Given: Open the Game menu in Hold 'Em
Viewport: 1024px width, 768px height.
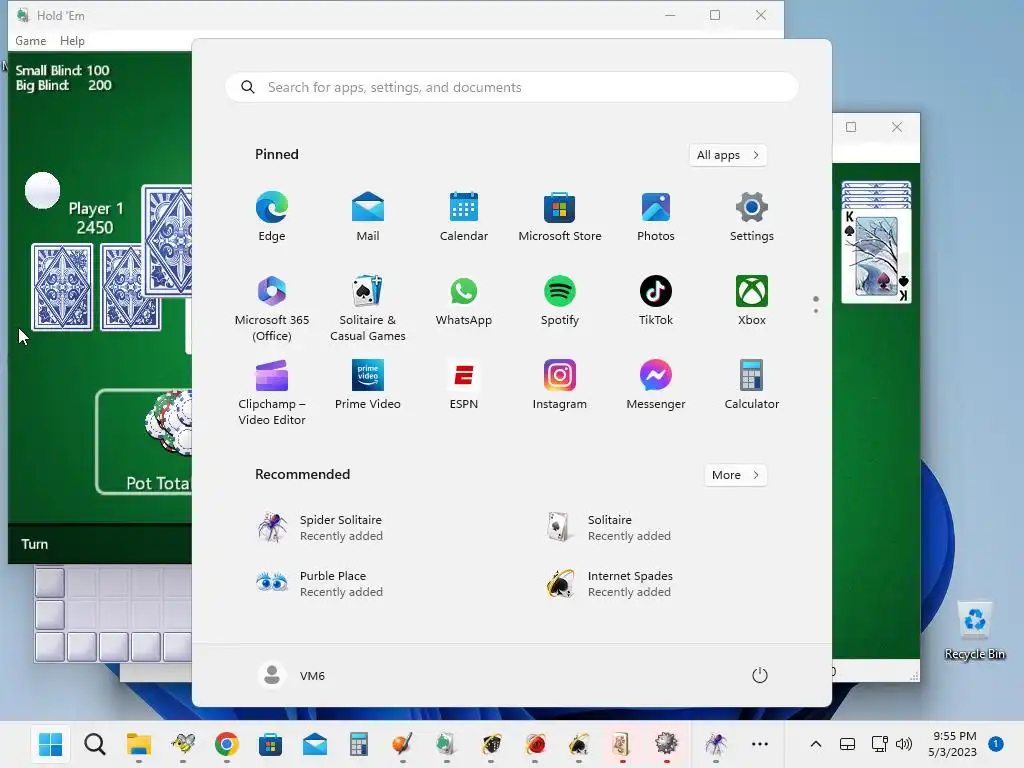Looking at the screenshot, I should (x=31, y=40).
